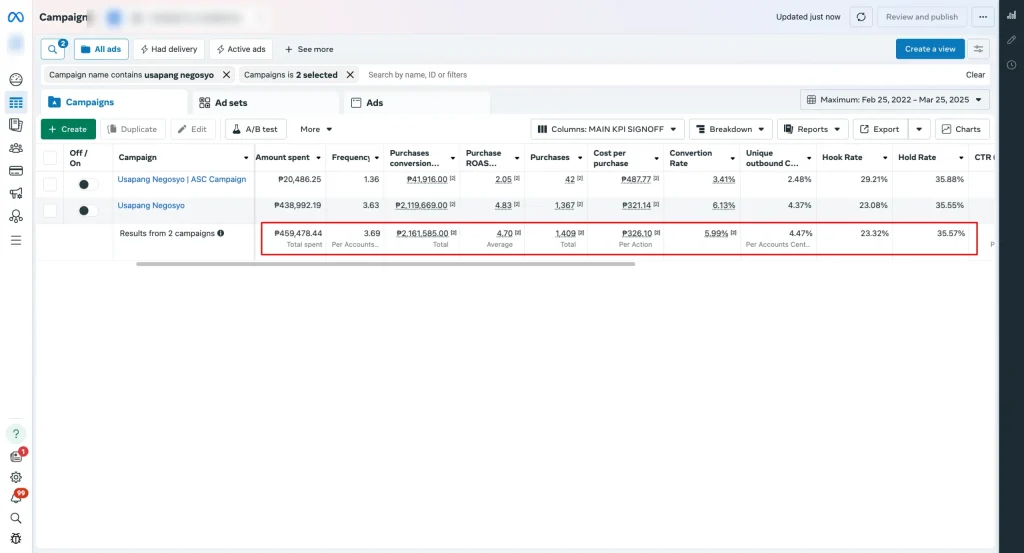The height and width of the screenshot is (553, 1024).
Task: Open the customize view sliders icon
Action: pyautogui.click(x=978, y=49)
